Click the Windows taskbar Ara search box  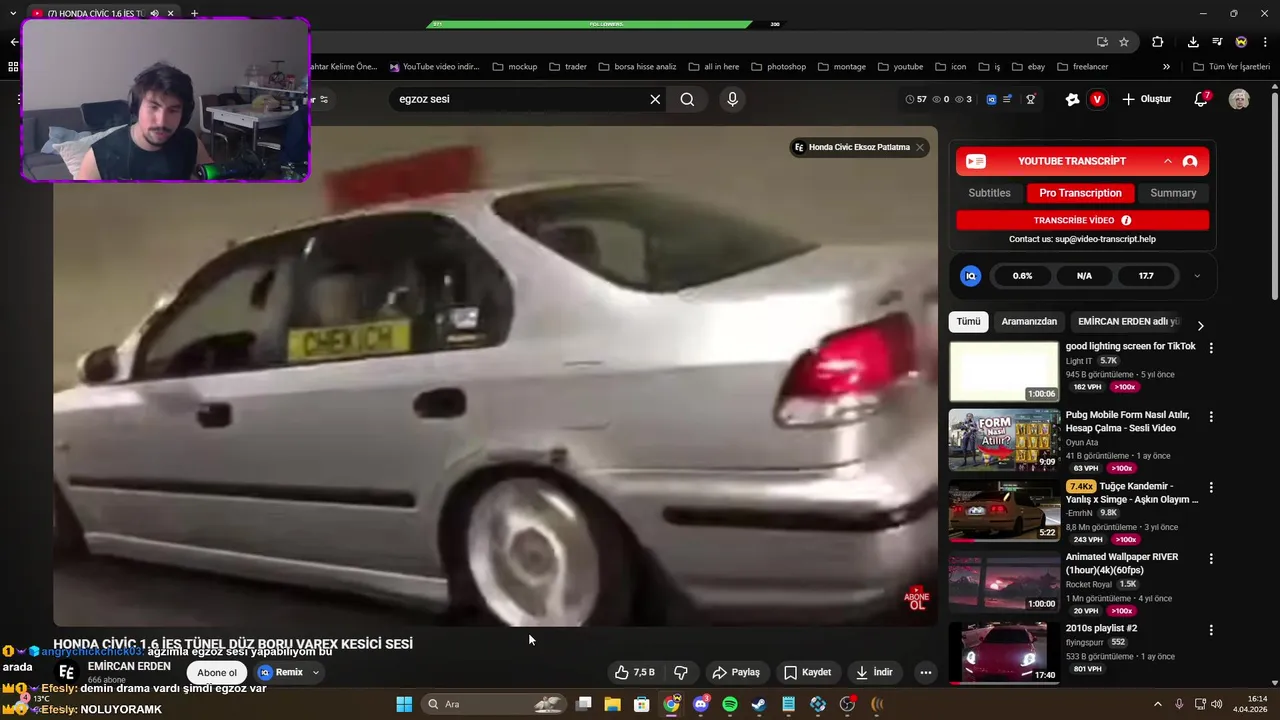[x=492, y=704]
